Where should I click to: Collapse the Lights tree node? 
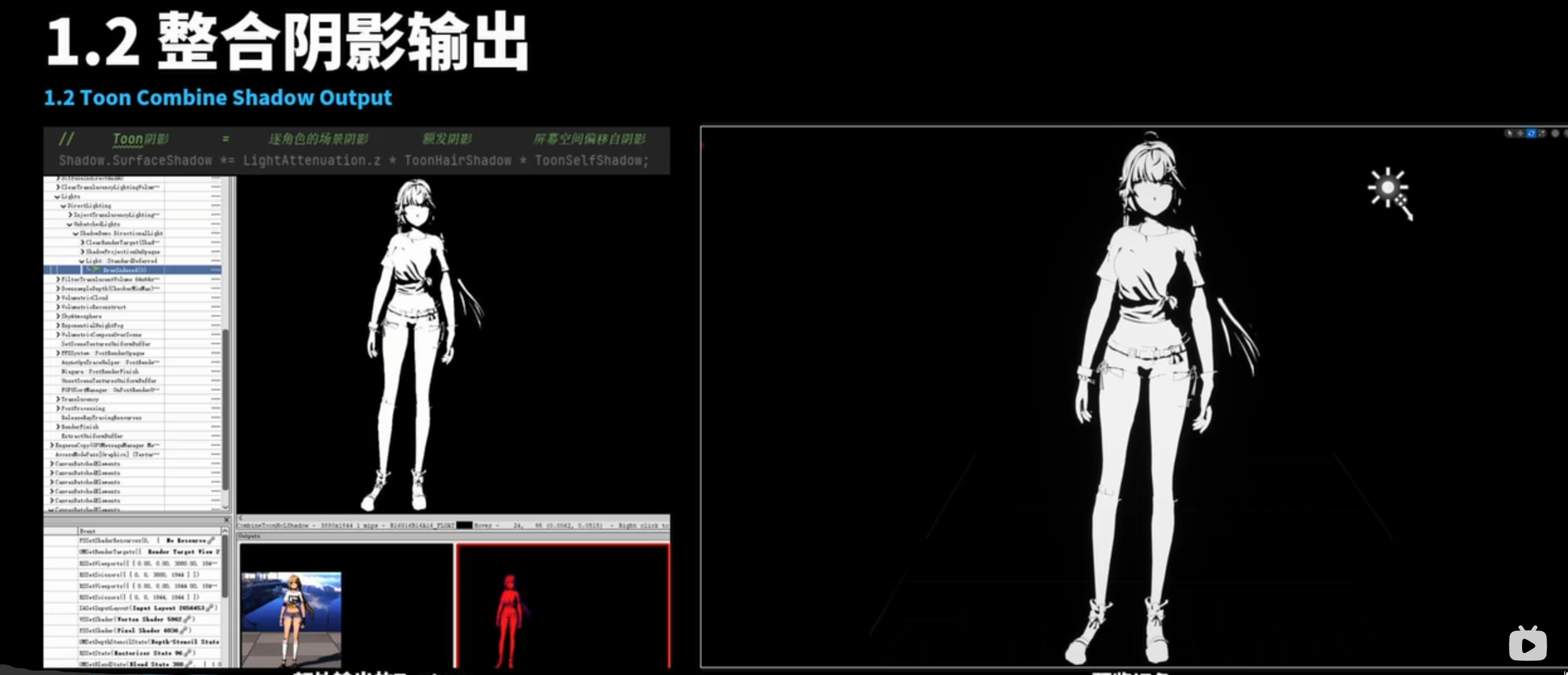click(x=57, y=196)
